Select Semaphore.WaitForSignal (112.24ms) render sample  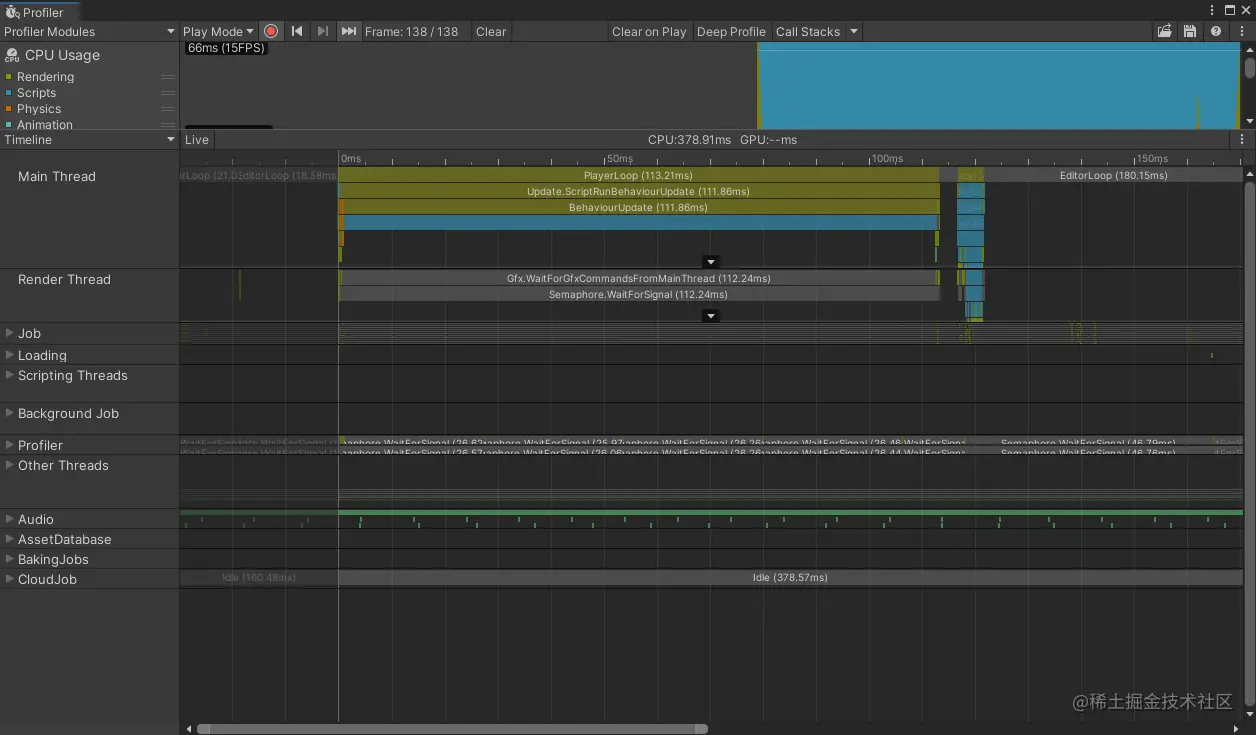click(x=639, y=294)
